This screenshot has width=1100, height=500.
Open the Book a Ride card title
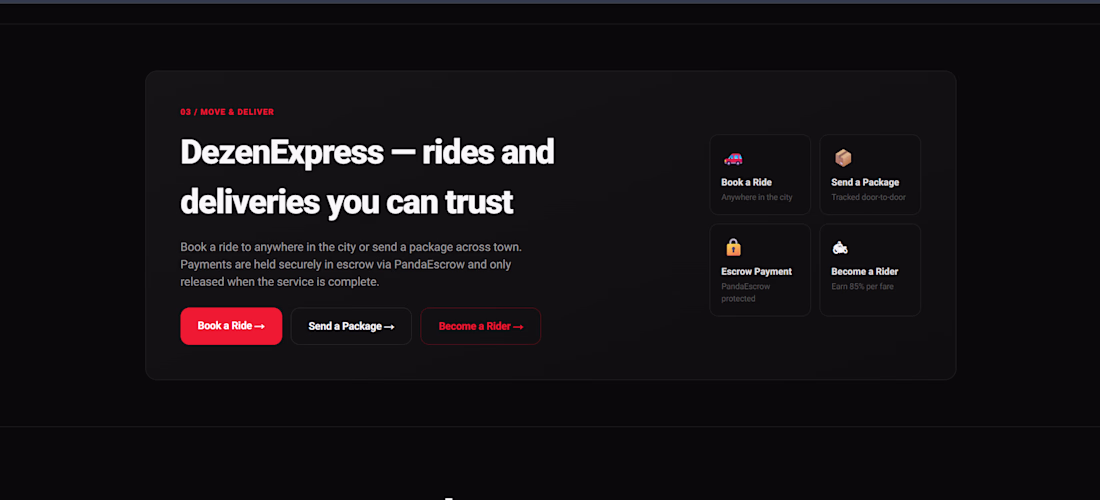tap(746, 182)
